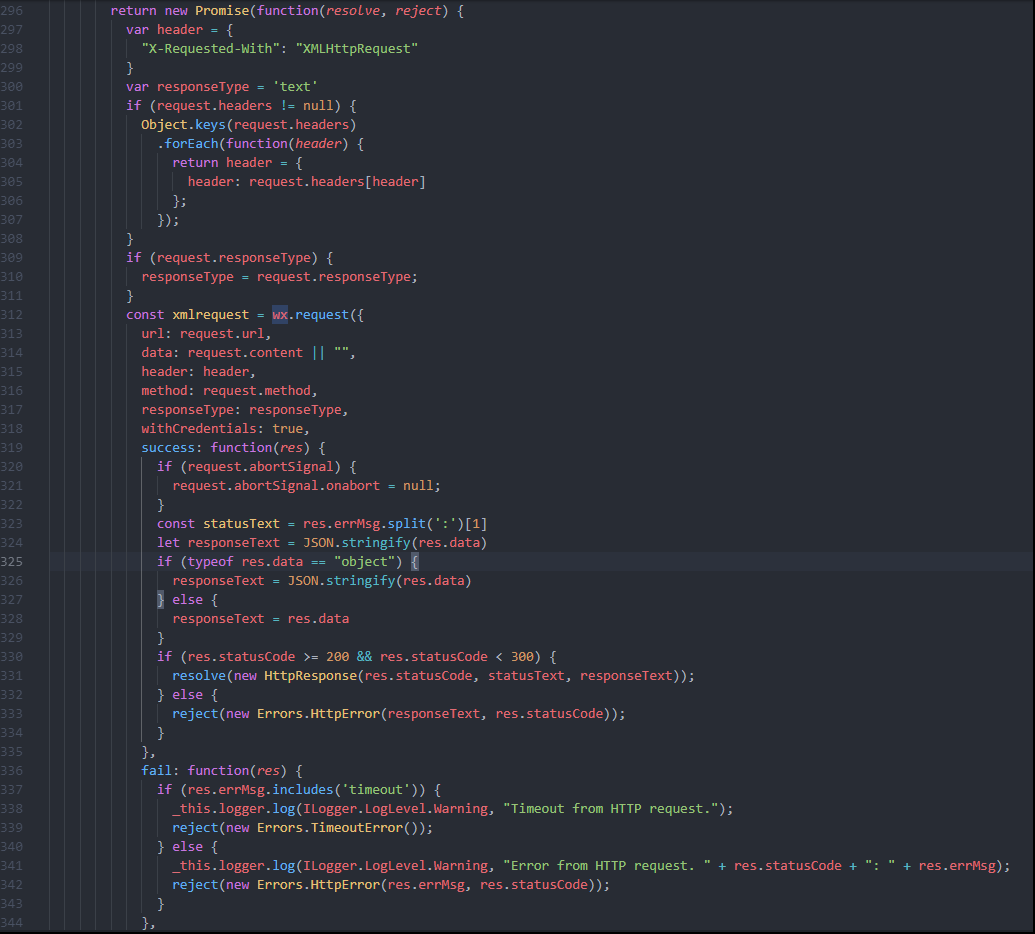This screenshot has width=1035, height=934.
Task: Click request.method on line 316
Action: [257, 391]
